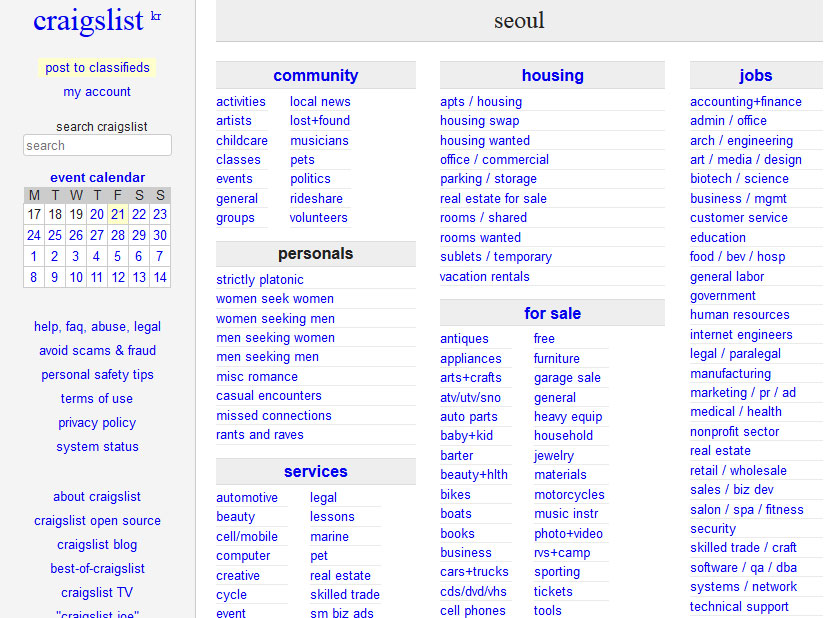This screenshot has width=824, height=618.
Task: Open cars+trucks listings
Action: 474,572
